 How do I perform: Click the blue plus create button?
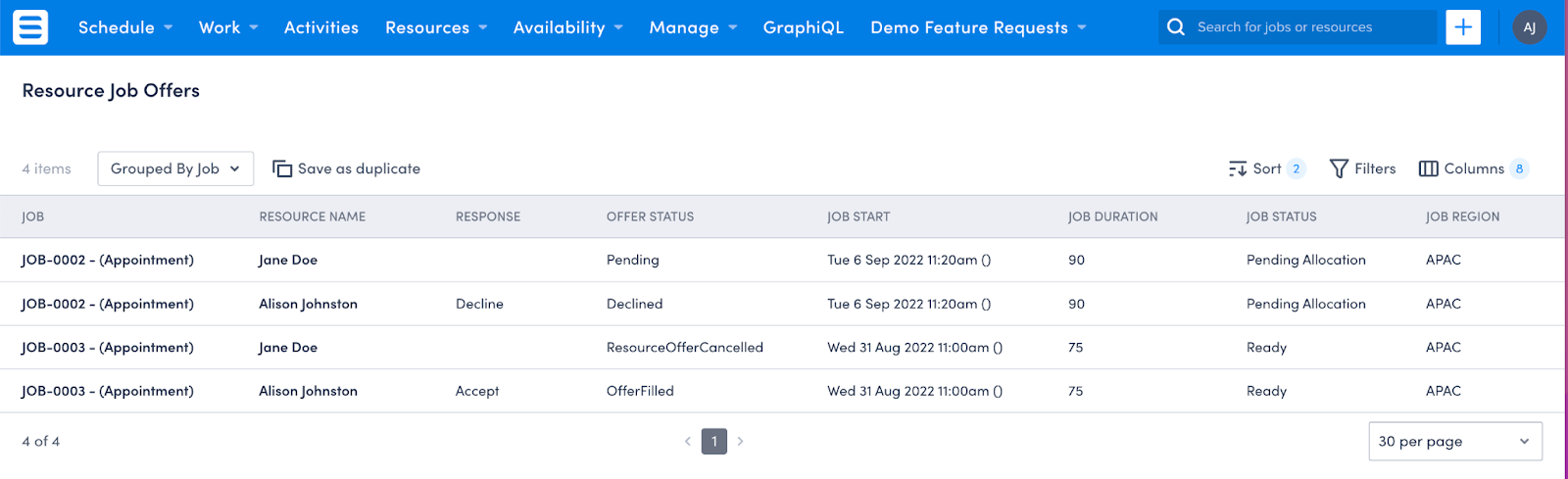click(1463, 27)
